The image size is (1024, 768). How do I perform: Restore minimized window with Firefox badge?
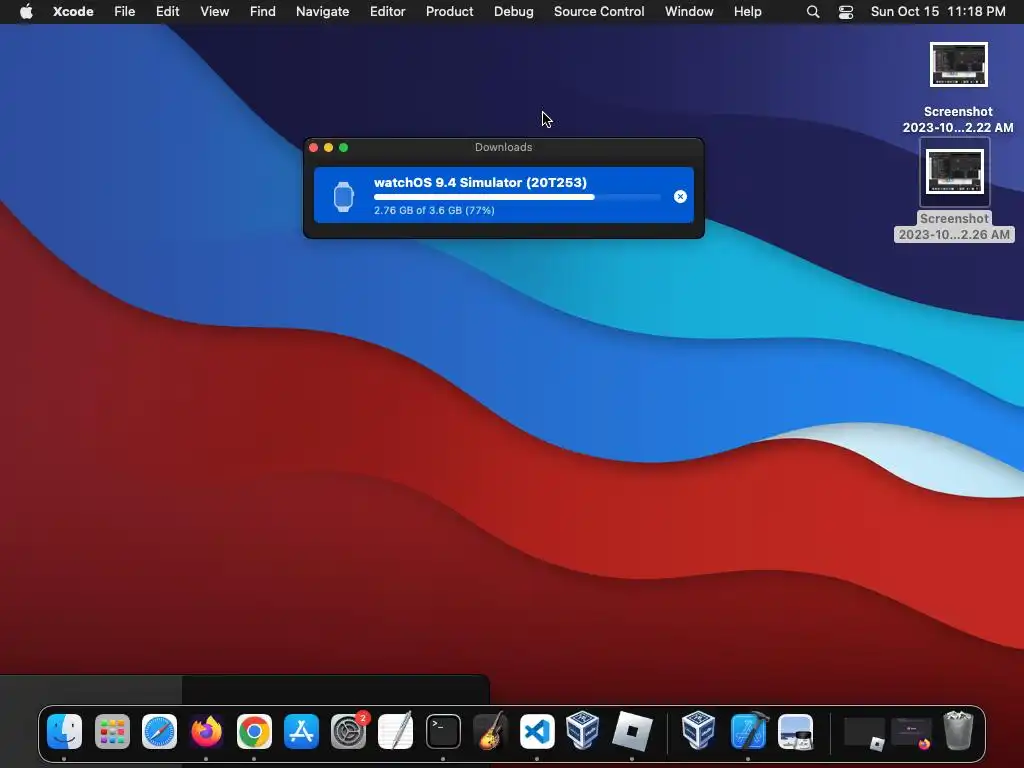tap(912, 733)
